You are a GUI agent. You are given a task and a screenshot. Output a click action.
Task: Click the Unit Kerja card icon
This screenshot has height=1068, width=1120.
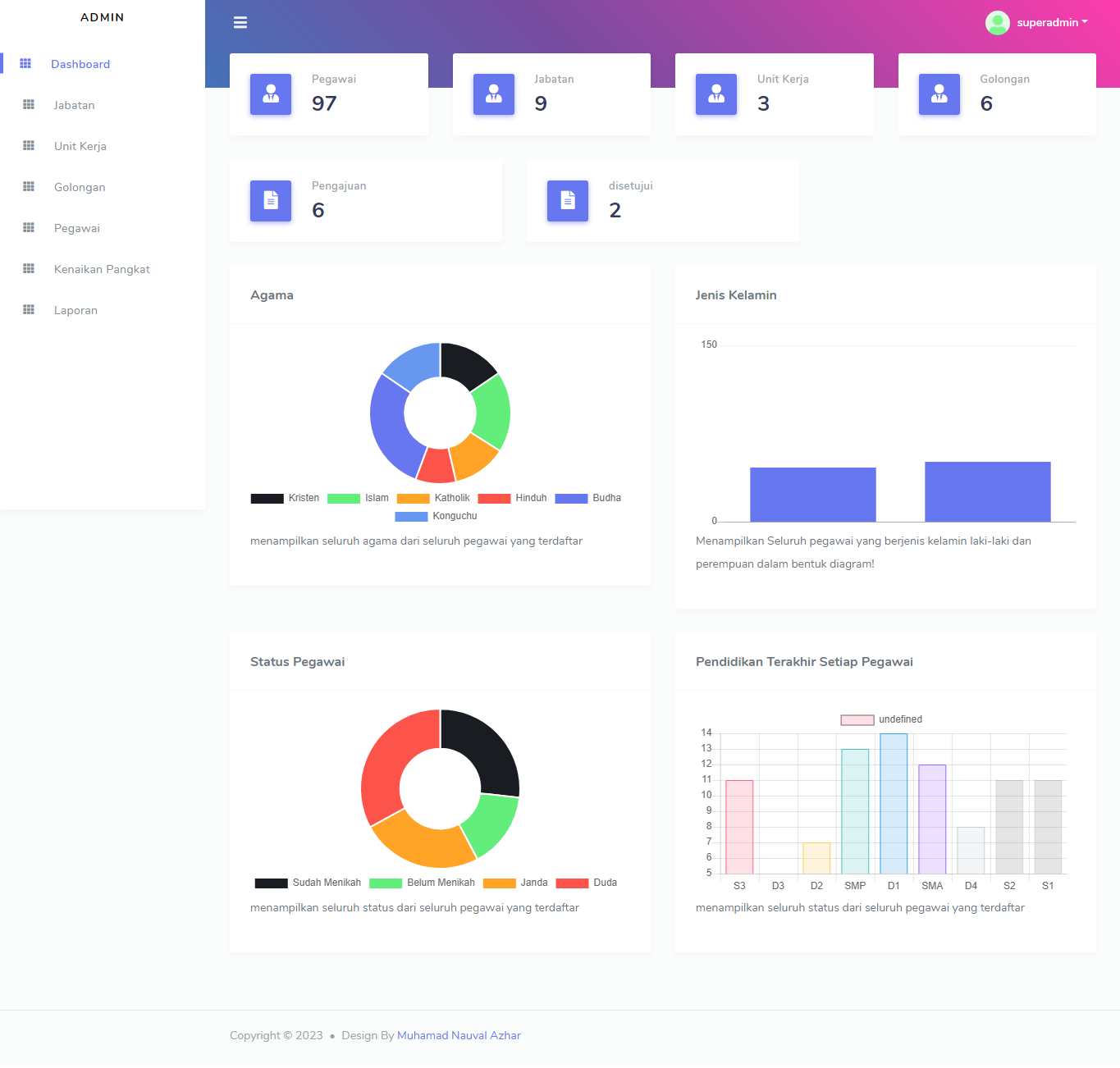716,94
